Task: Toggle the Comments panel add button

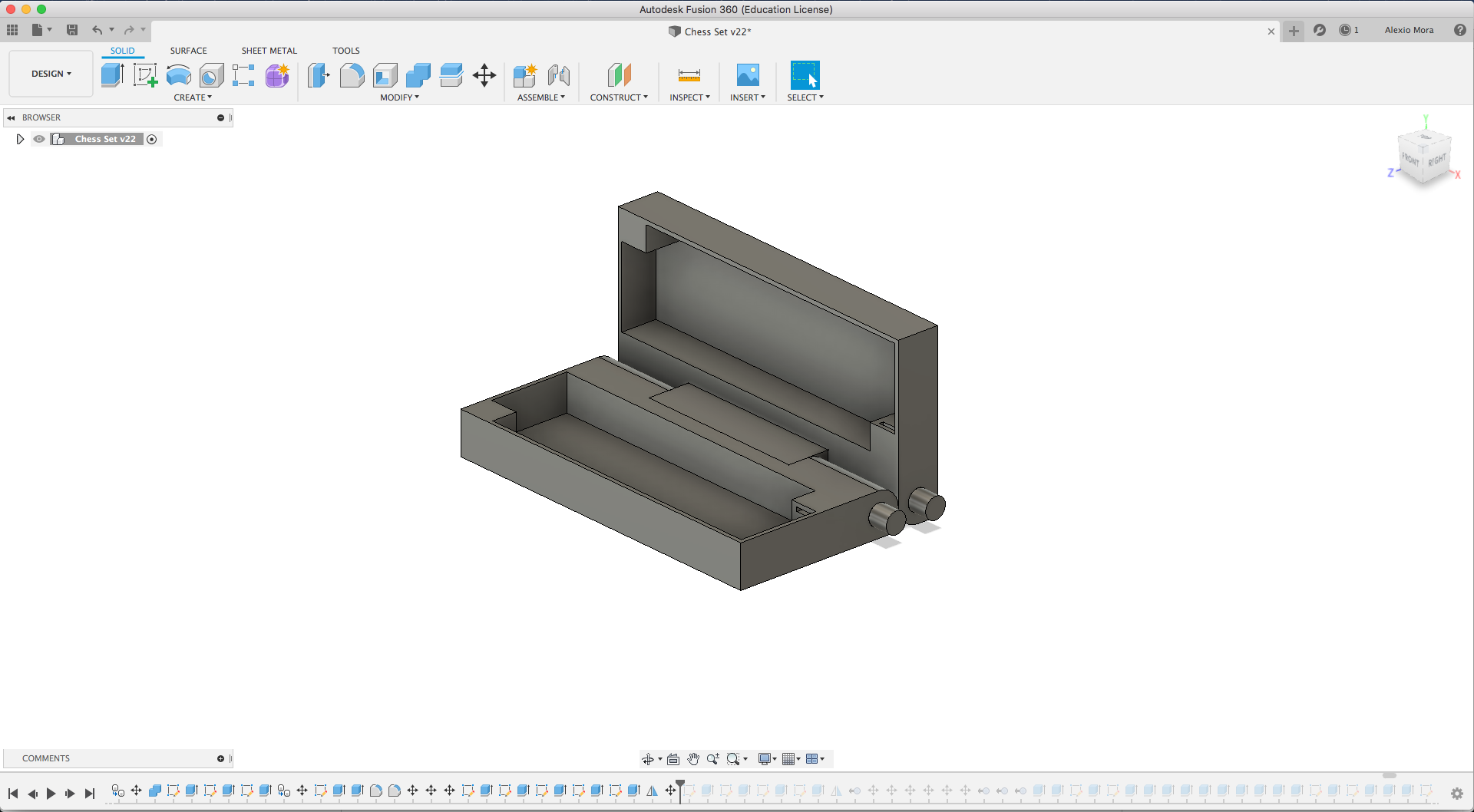Action: [220, 758]
